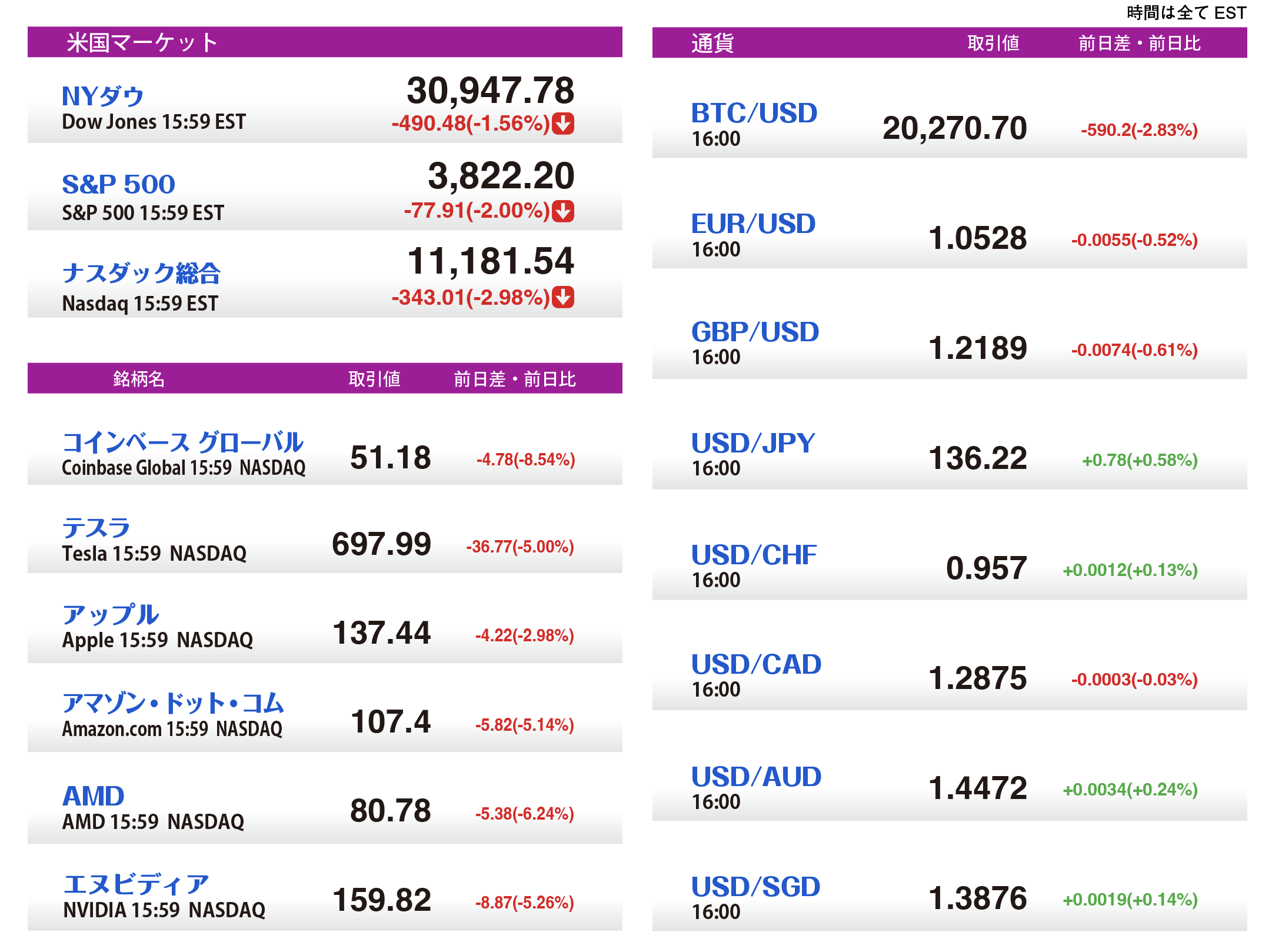Open the BTC/USD currency pair

pyautogui.click(x=754, y=113)
